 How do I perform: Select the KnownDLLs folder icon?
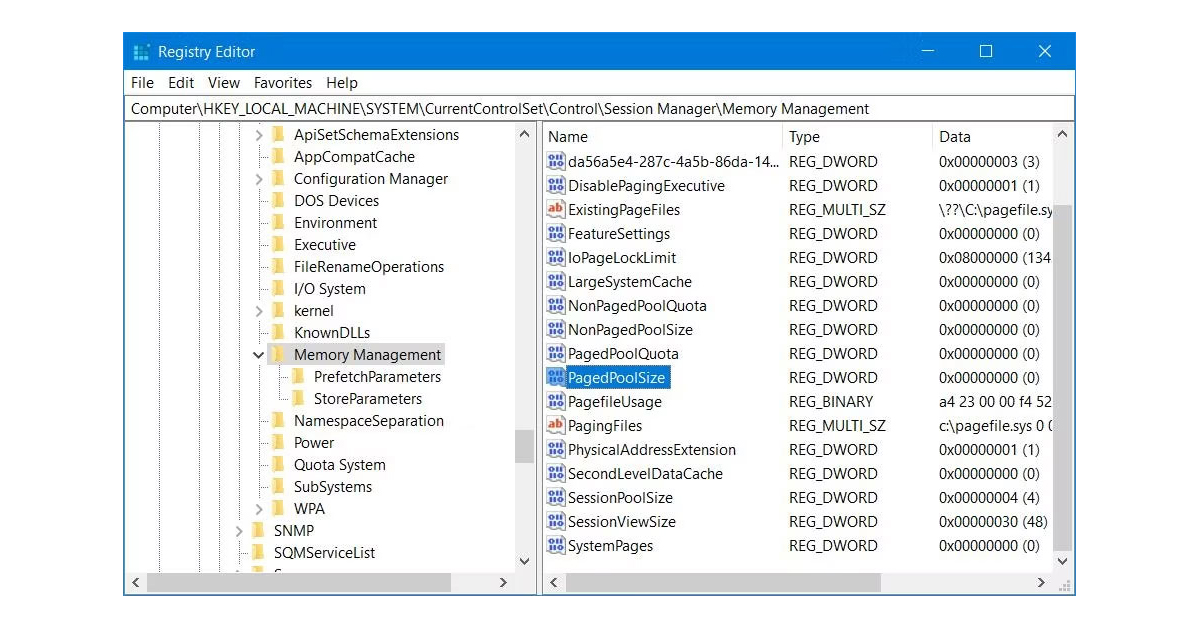click(278, 332)
